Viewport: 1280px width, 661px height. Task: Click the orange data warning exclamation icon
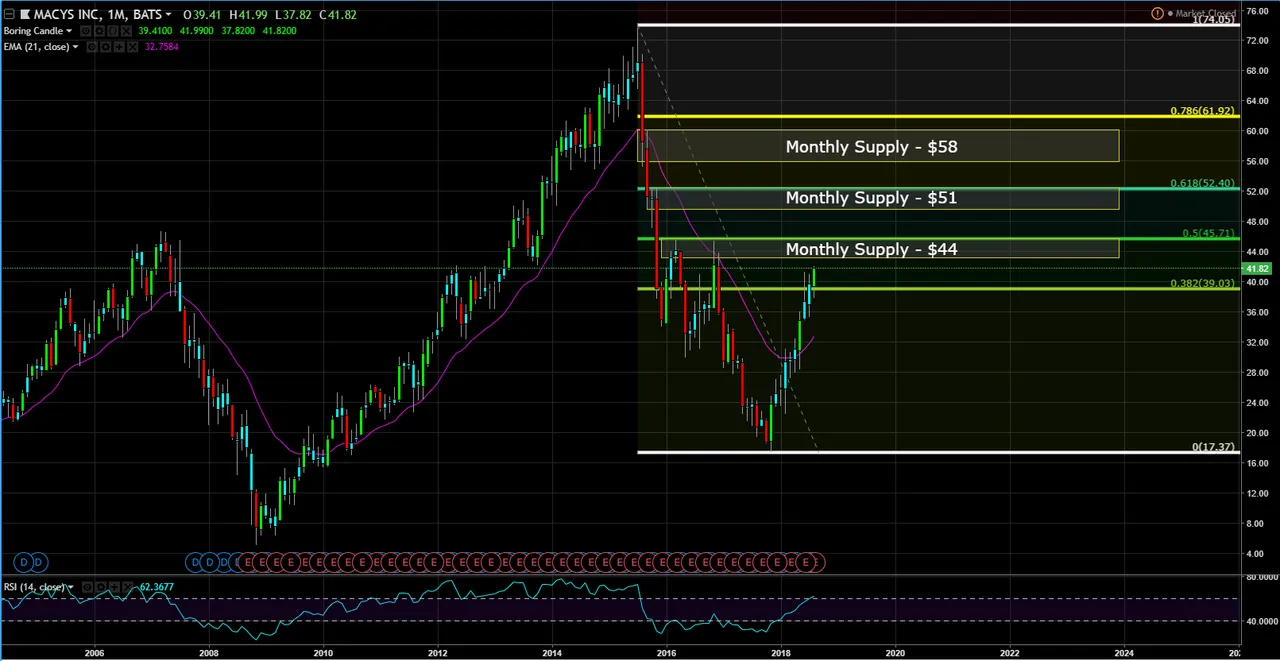coord(1157,14)
